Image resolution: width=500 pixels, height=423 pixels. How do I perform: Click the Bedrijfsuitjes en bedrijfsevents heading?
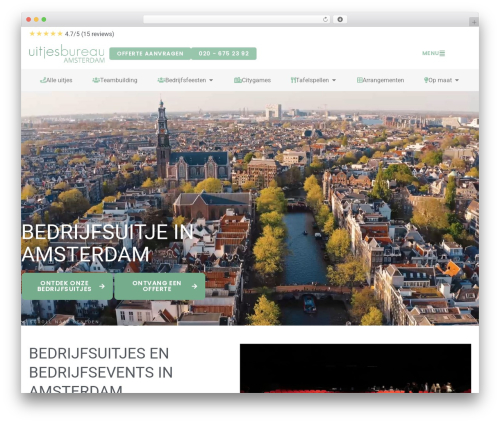click(101, 370)
